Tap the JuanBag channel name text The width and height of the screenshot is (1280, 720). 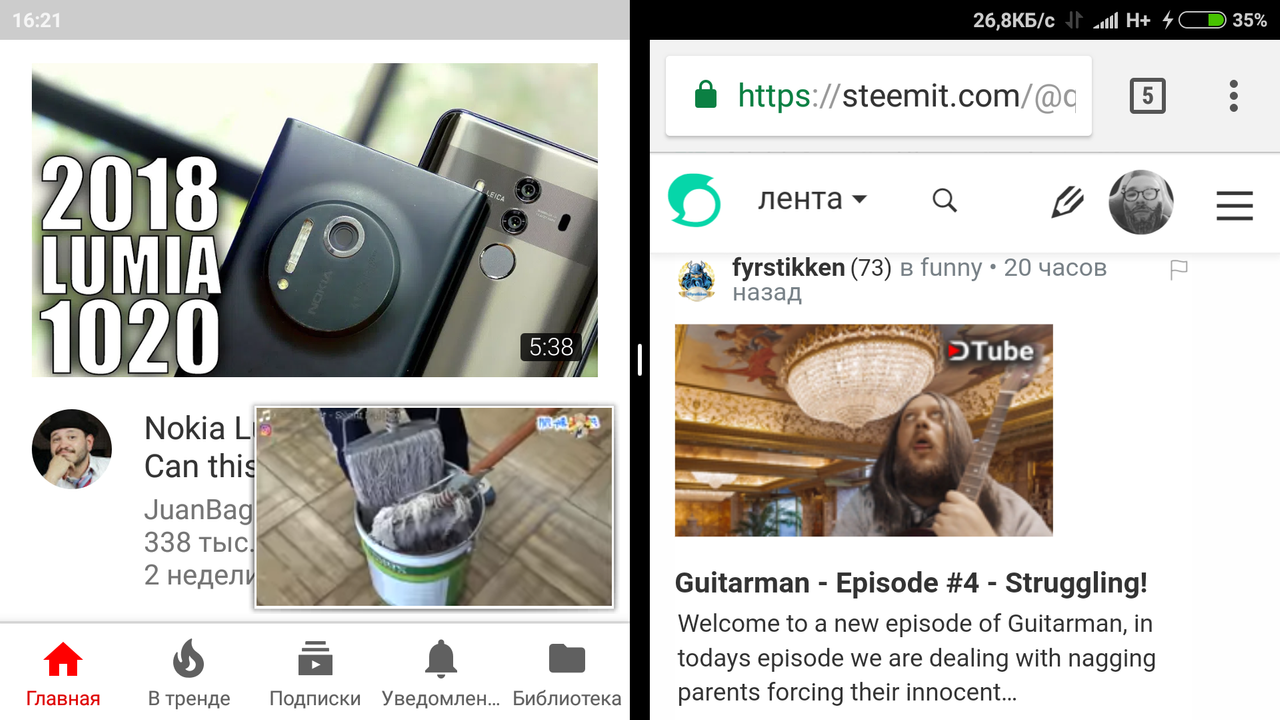click(x=198, y=510)
